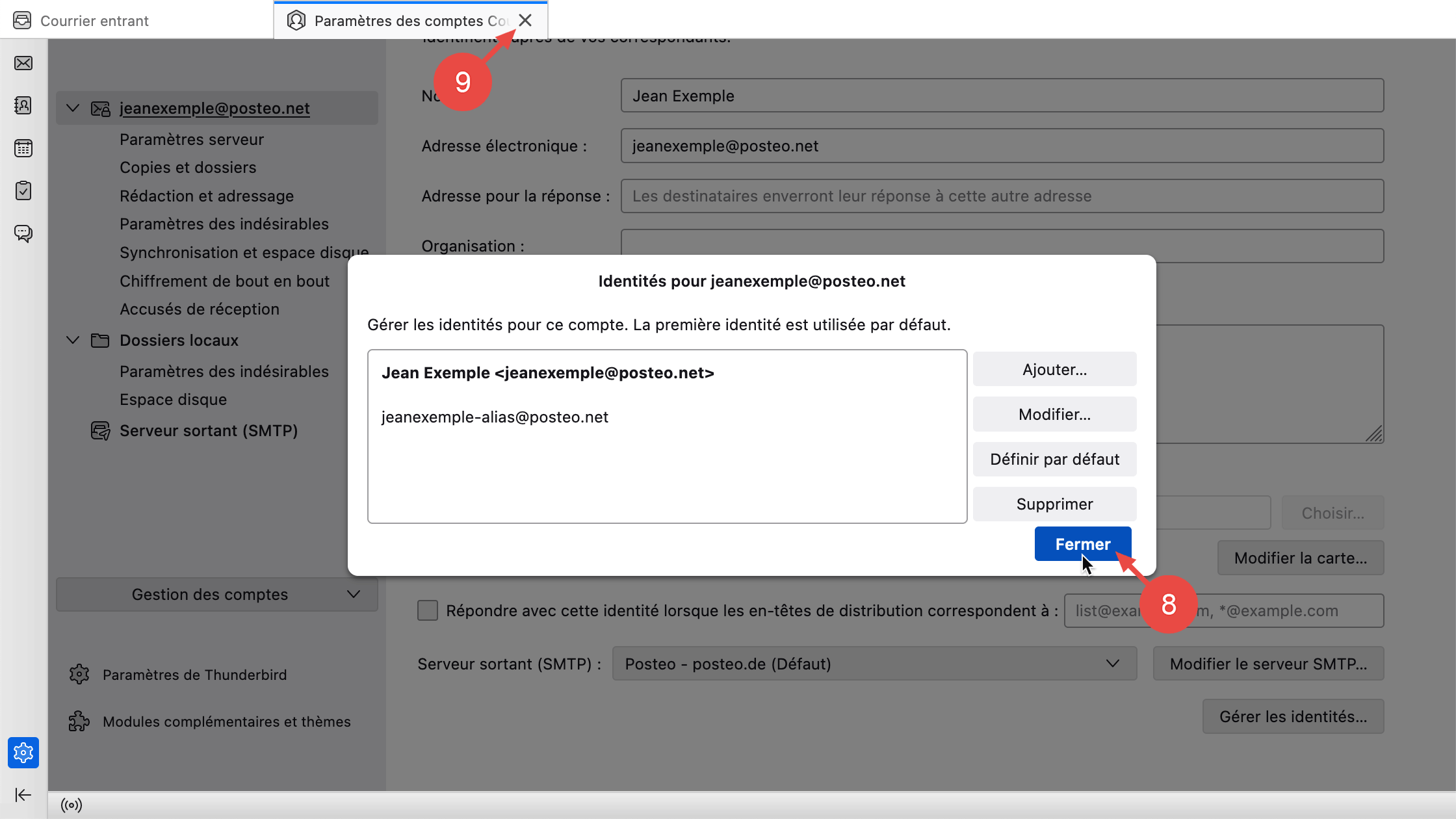This screenshot has height=819, width=1456.
Task: Switch to the Courrier entrant tab
Action: 94,21
